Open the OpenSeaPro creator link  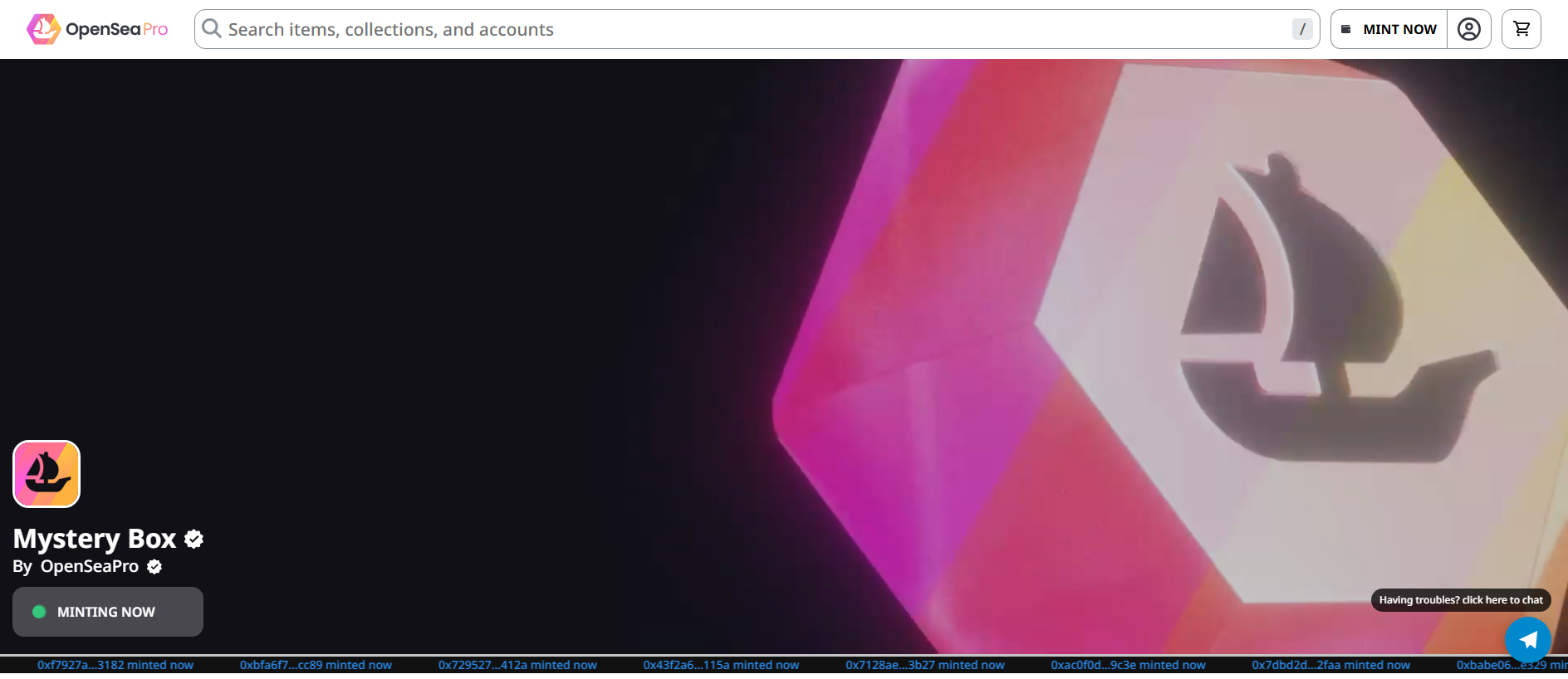pyautogui.click(x=90, y=566)
